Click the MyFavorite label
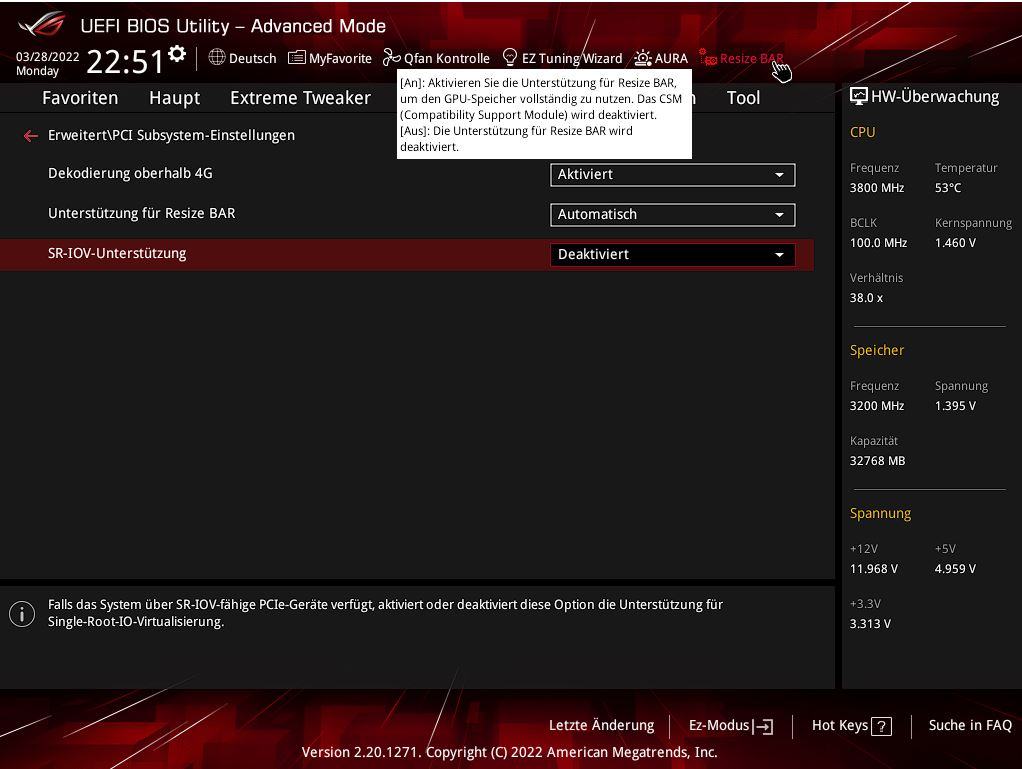 (x=340, y=59)
